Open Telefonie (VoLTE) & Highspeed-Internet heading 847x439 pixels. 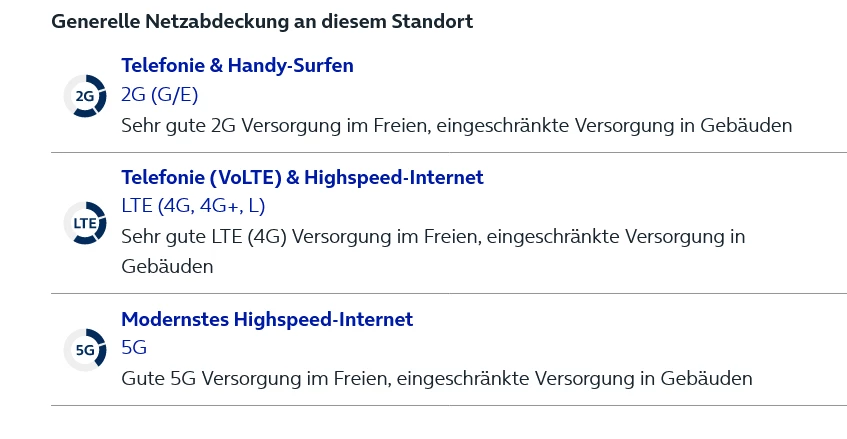pyautogui.click(x=302, y=177)
